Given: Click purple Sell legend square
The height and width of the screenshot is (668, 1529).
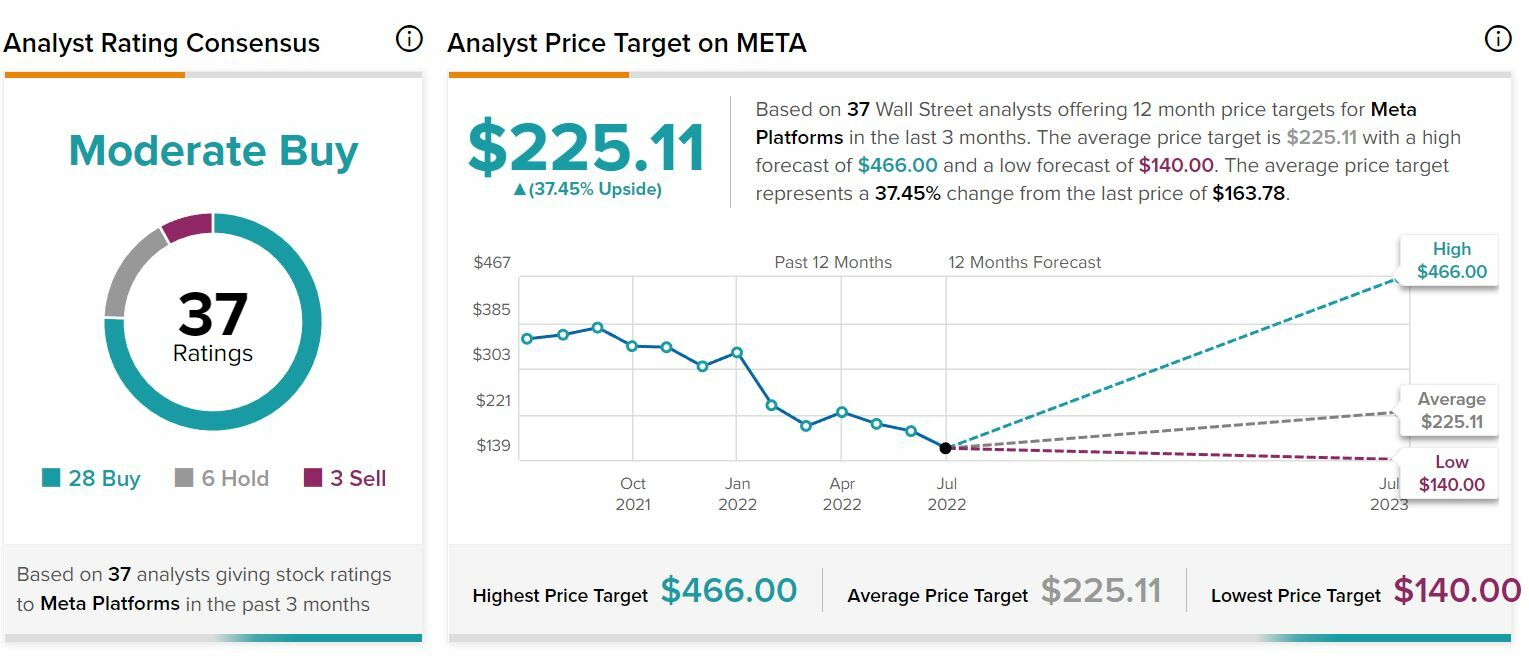Looking at the screenshot, I should coord(313,478).
